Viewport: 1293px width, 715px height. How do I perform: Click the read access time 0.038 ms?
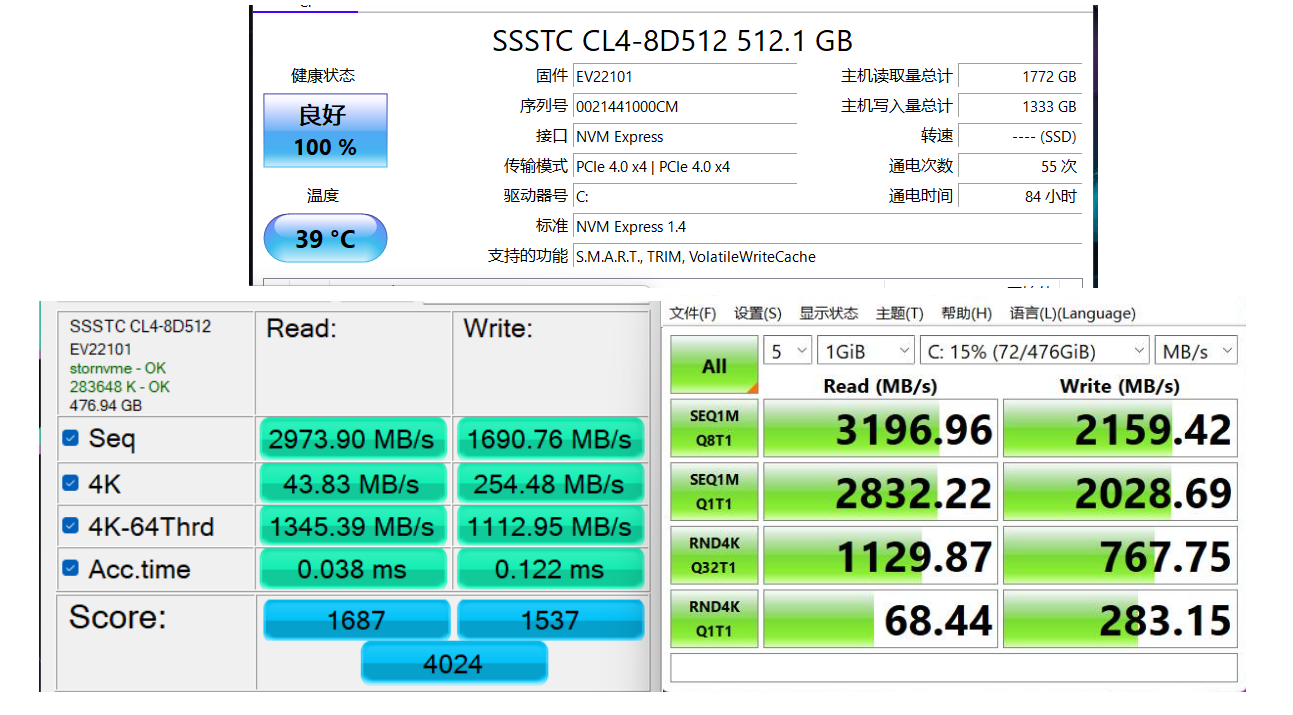click(x=352, y=569)
